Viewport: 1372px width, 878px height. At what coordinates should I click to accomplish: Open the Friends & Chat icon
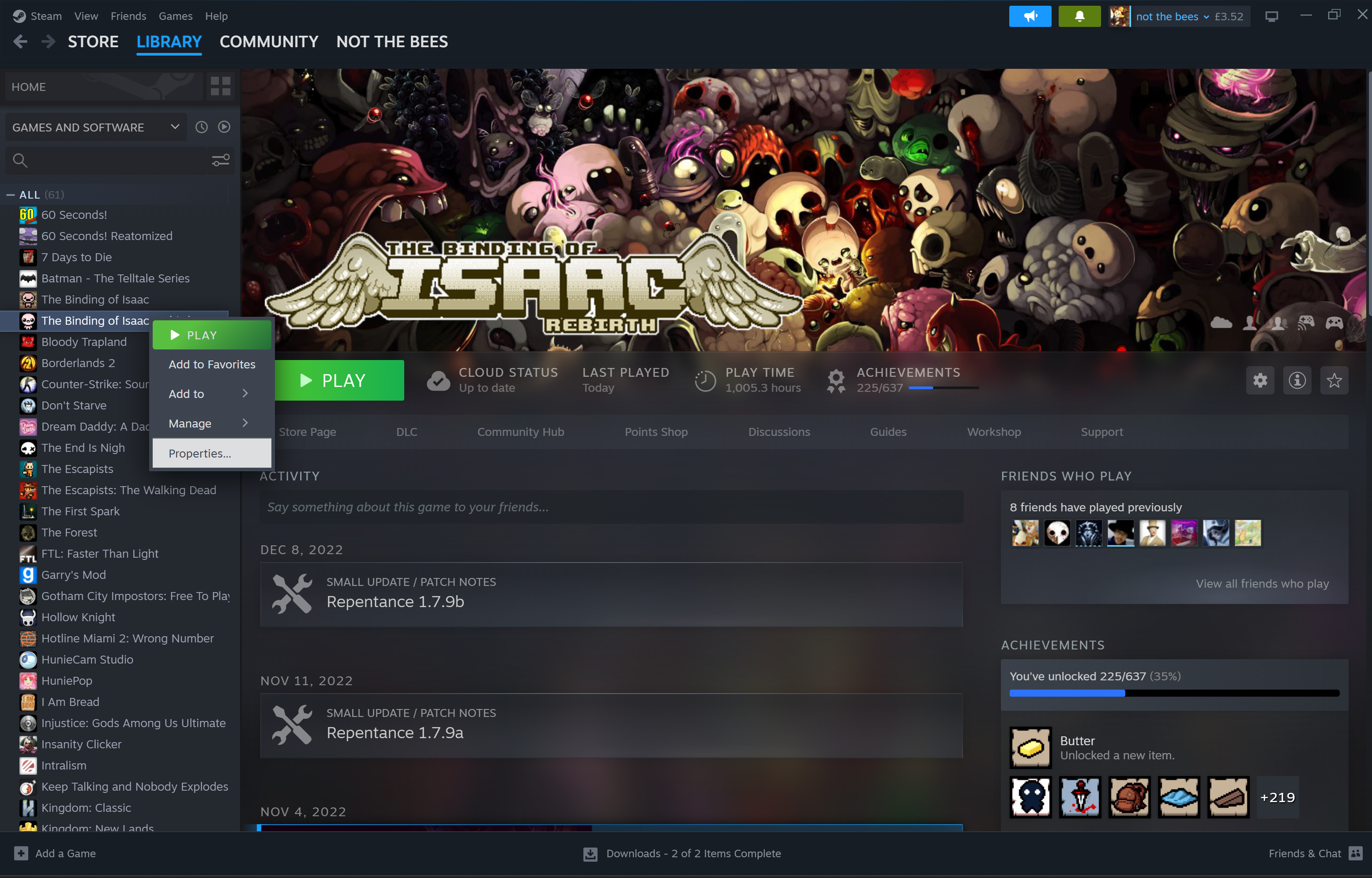pos(1355,853)
